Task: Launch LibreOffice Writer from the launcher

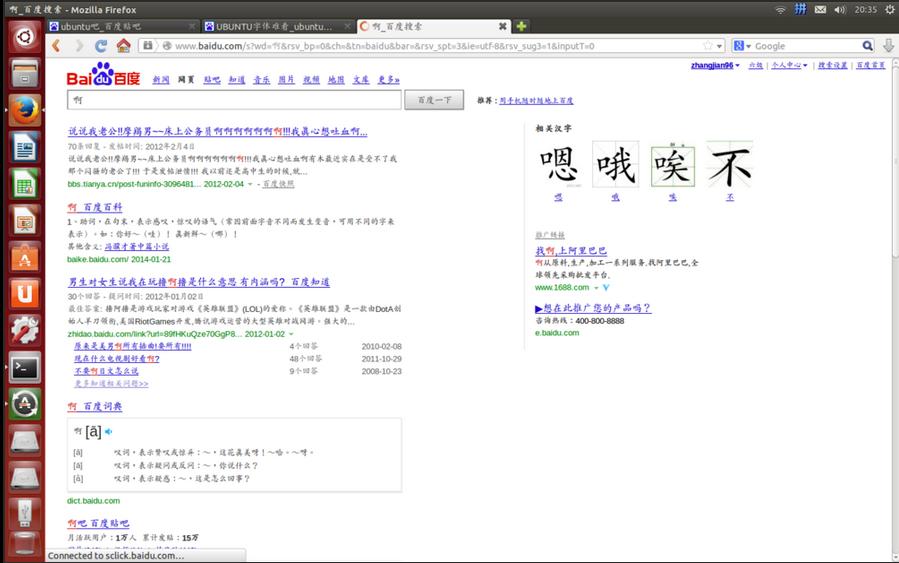Action: pyautogui.click(x=24, y=147)
